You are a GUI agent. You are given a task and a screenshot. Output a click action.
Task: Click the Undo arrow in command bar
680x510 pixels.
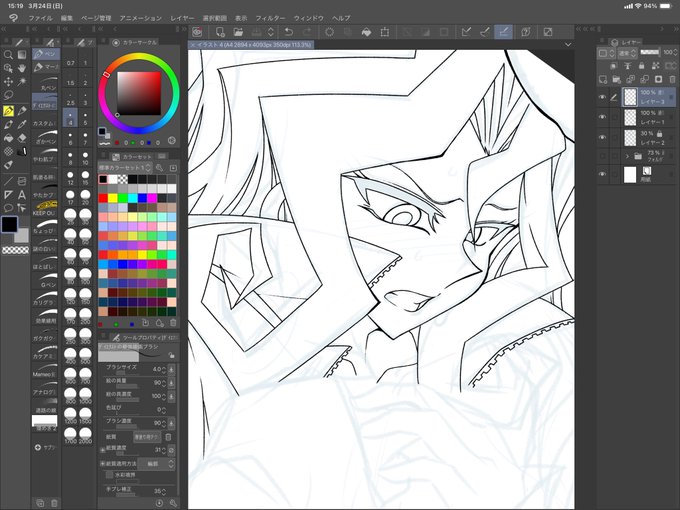288,32
